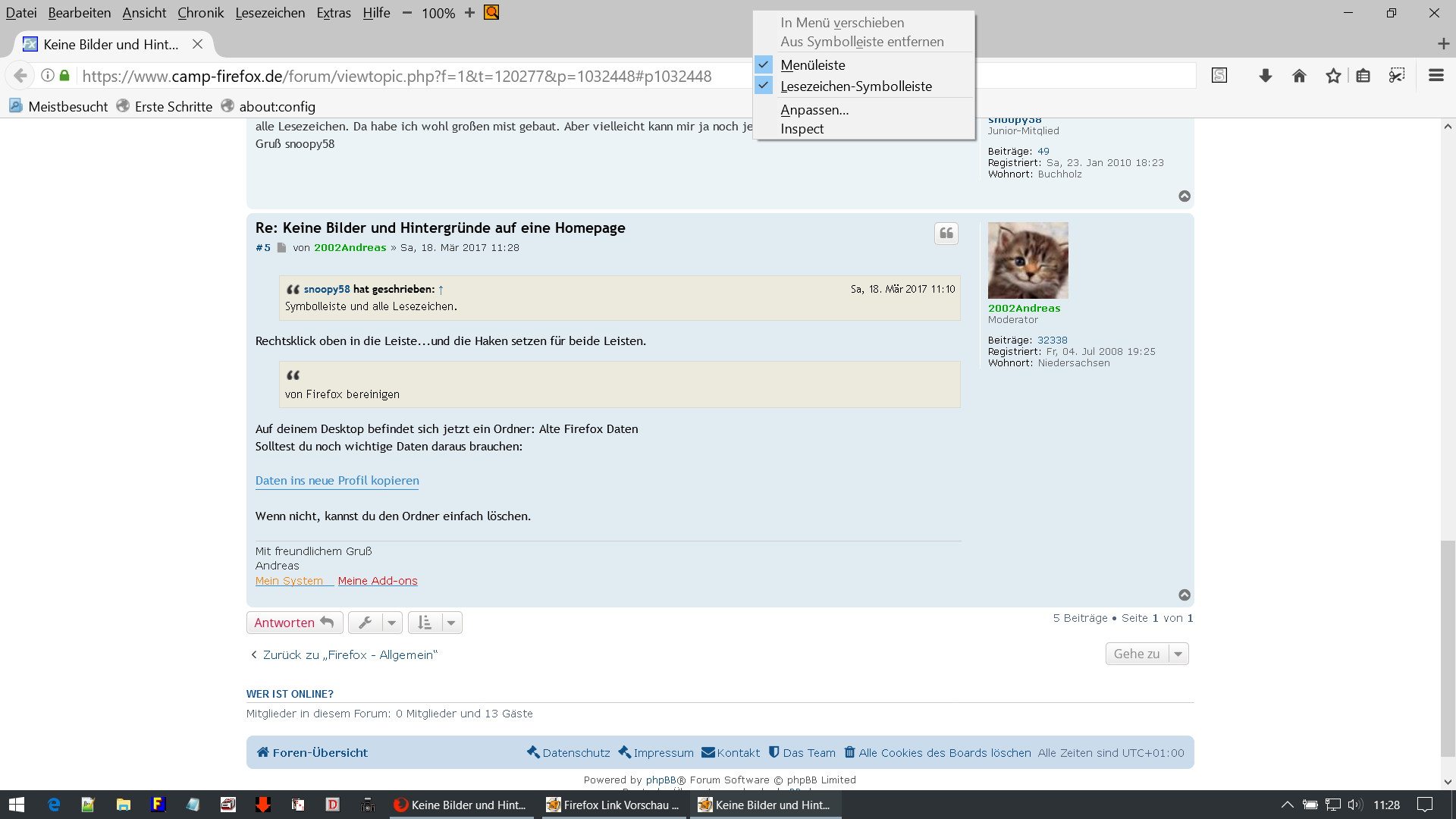Click the bookmark star icon
This screenshot has width=1456, height=819.
(1333, 76)
